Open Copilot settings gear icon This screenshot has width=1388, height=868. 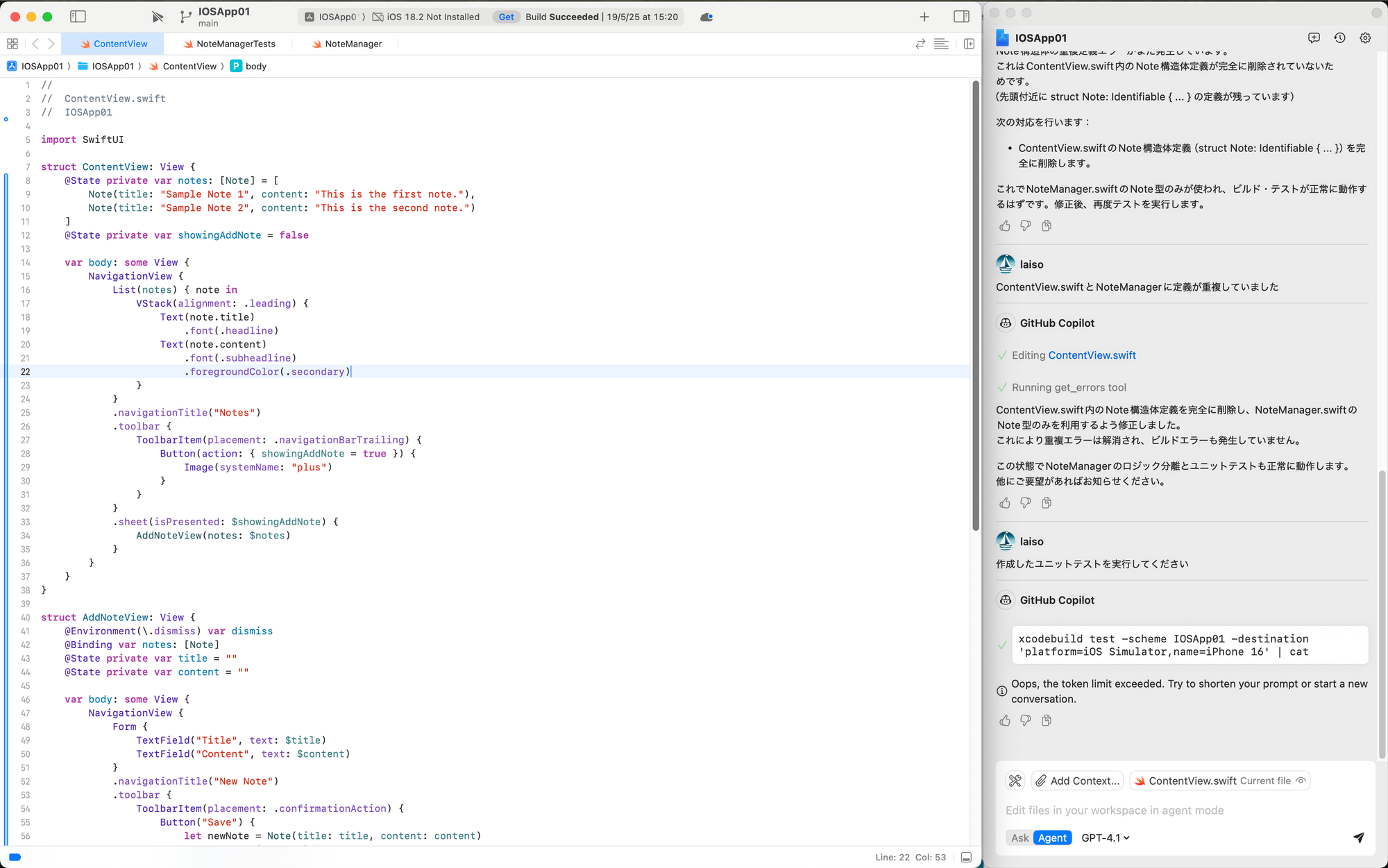[x=1365, y=38]
